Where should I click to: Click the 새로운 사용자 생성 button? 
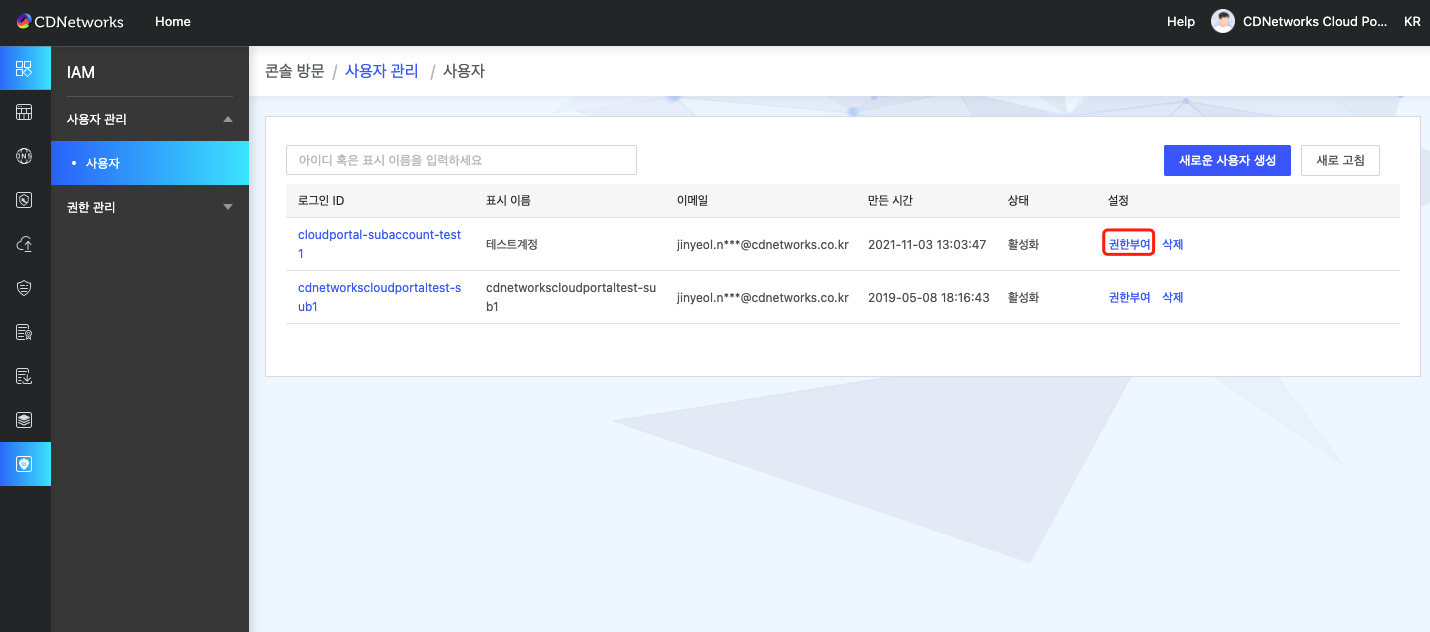click(1227, 160)
